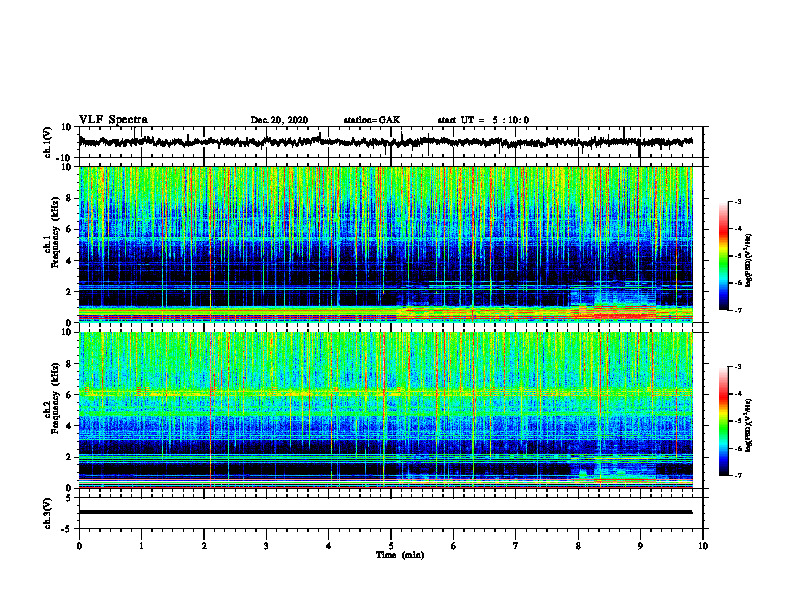Viewport: 792px width, 612px height.
Task: Click the ch.1 spectrogram color scale bar
Action: click(x=724, y=256)
